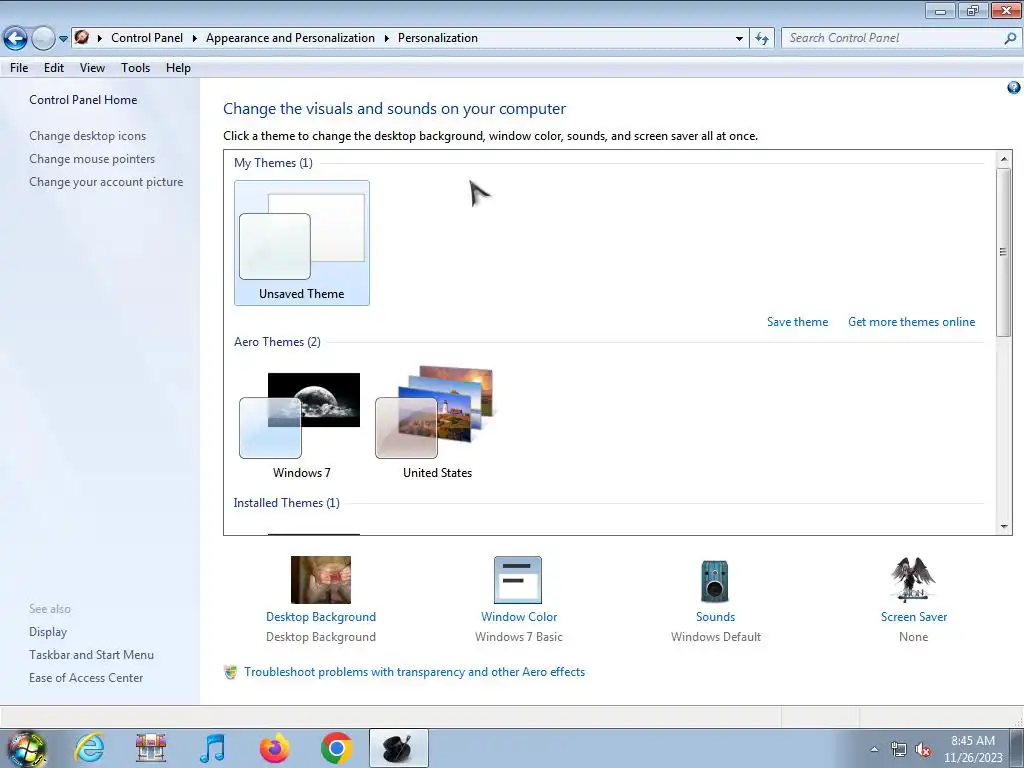This screenshot has width=1024, height=768.
Task: Open the Tools menu
Action: (x=135, y=68)
